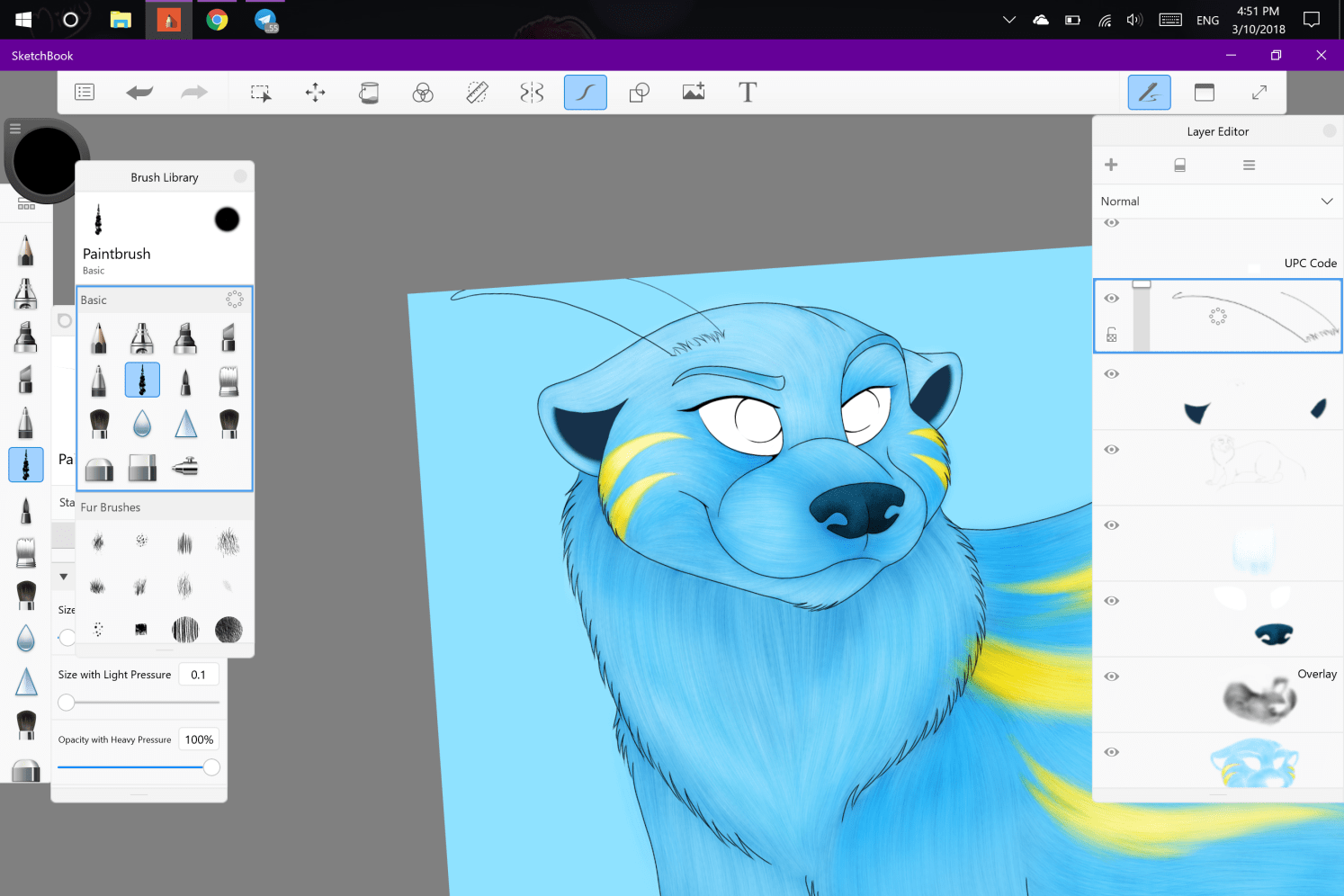Click the black color puck
Image resolution: width=1344 pixels, height=896 pixels.
point(45,162)
